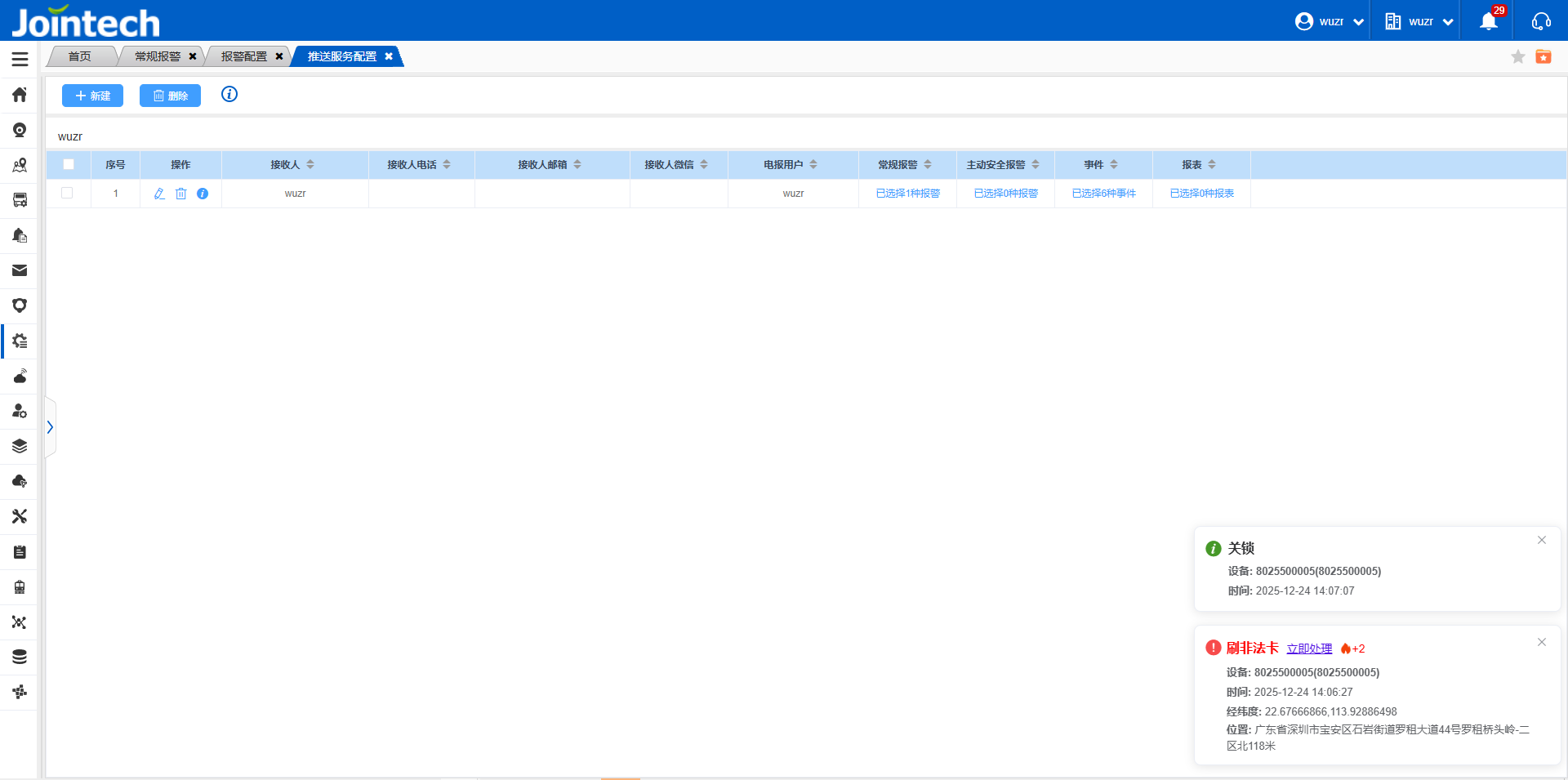Open the customer support headset icon
1568x780 pixels.
pos(1542,20)
